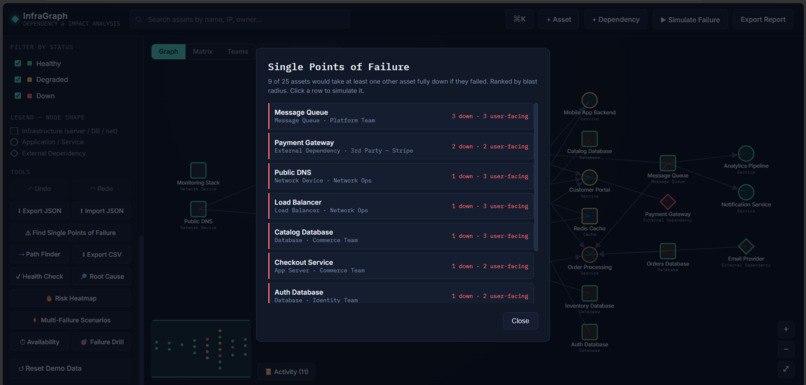Click the Export Report button
Image resolution: width=806 pixels, height=385 pixels.
[763, 20]
